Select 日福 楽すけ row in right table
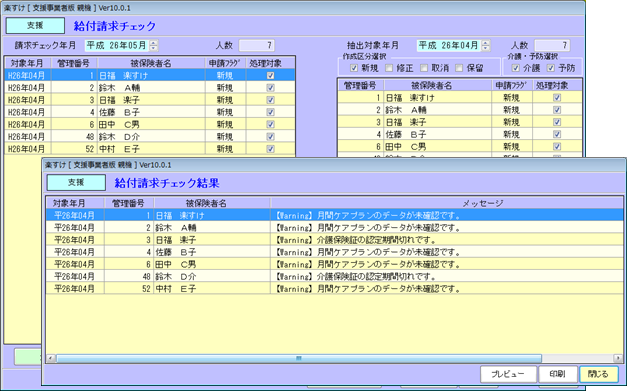Image resolution: width=627 pixels, height=391 pixels. [x=460, y=98]
